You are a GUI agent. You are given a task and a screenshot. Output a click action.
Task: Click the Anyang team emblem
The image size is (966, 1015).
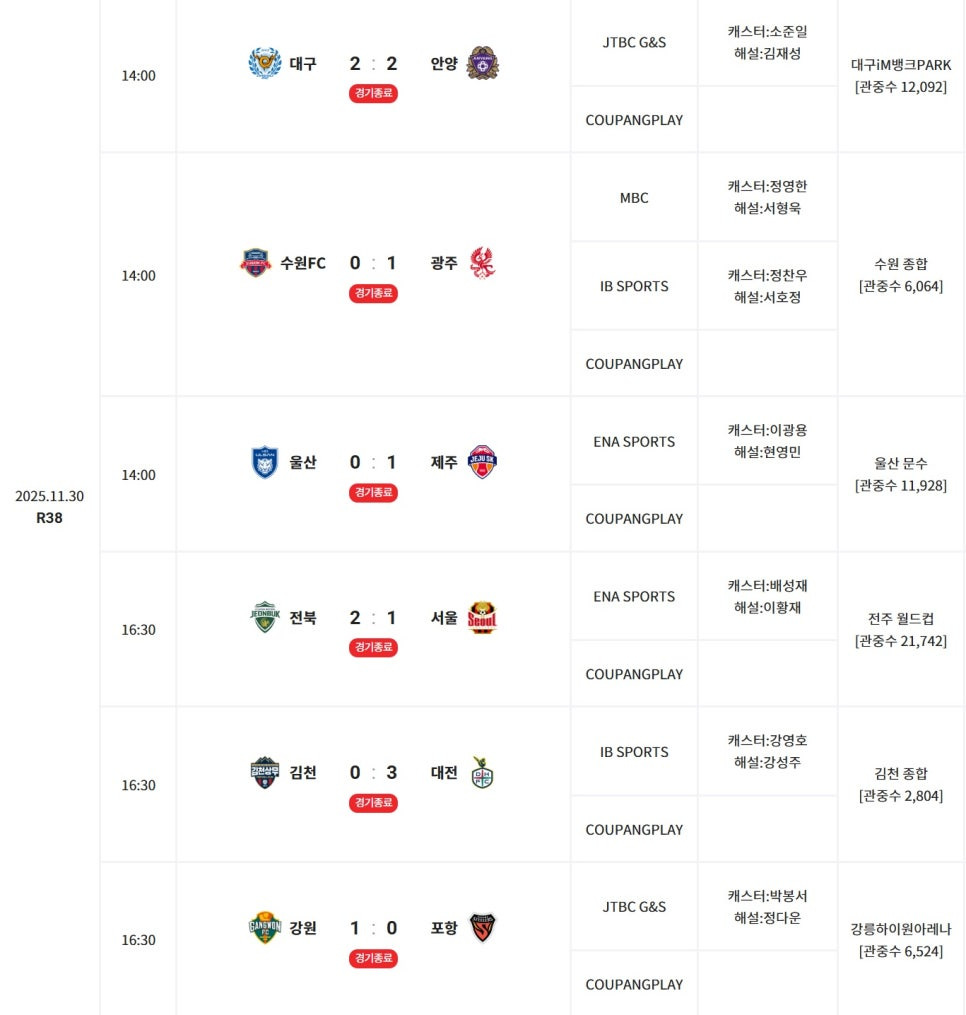pos(482,63)
